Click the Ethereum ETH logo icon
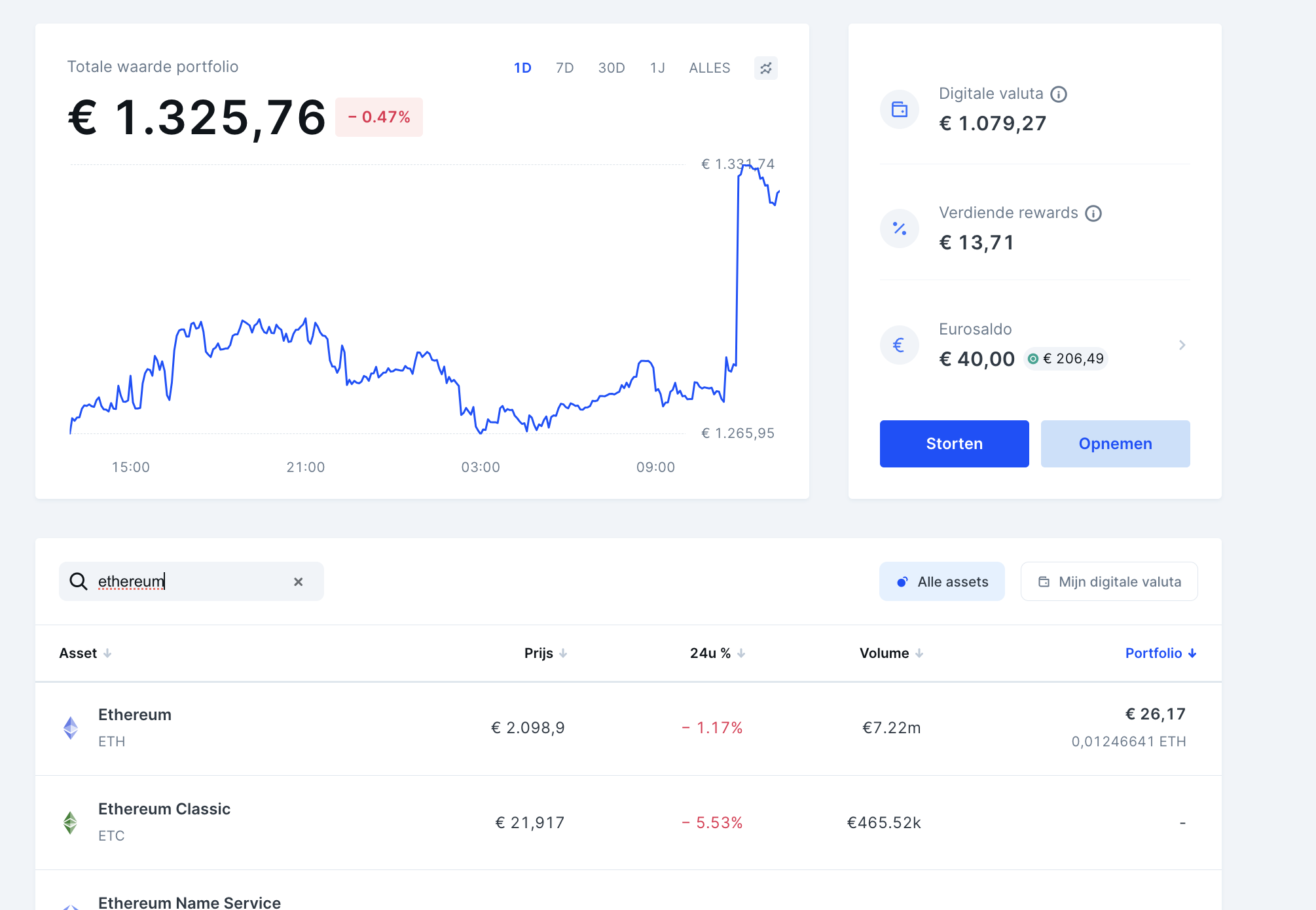The image size is (1316, 910). coord(71,728)
